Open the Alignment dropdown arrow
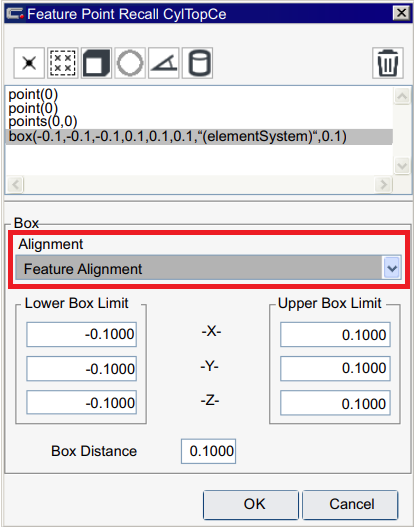Image resolution: width=414 pixels, height=527 pixels. pyautogui.click(x=392, y=268)
